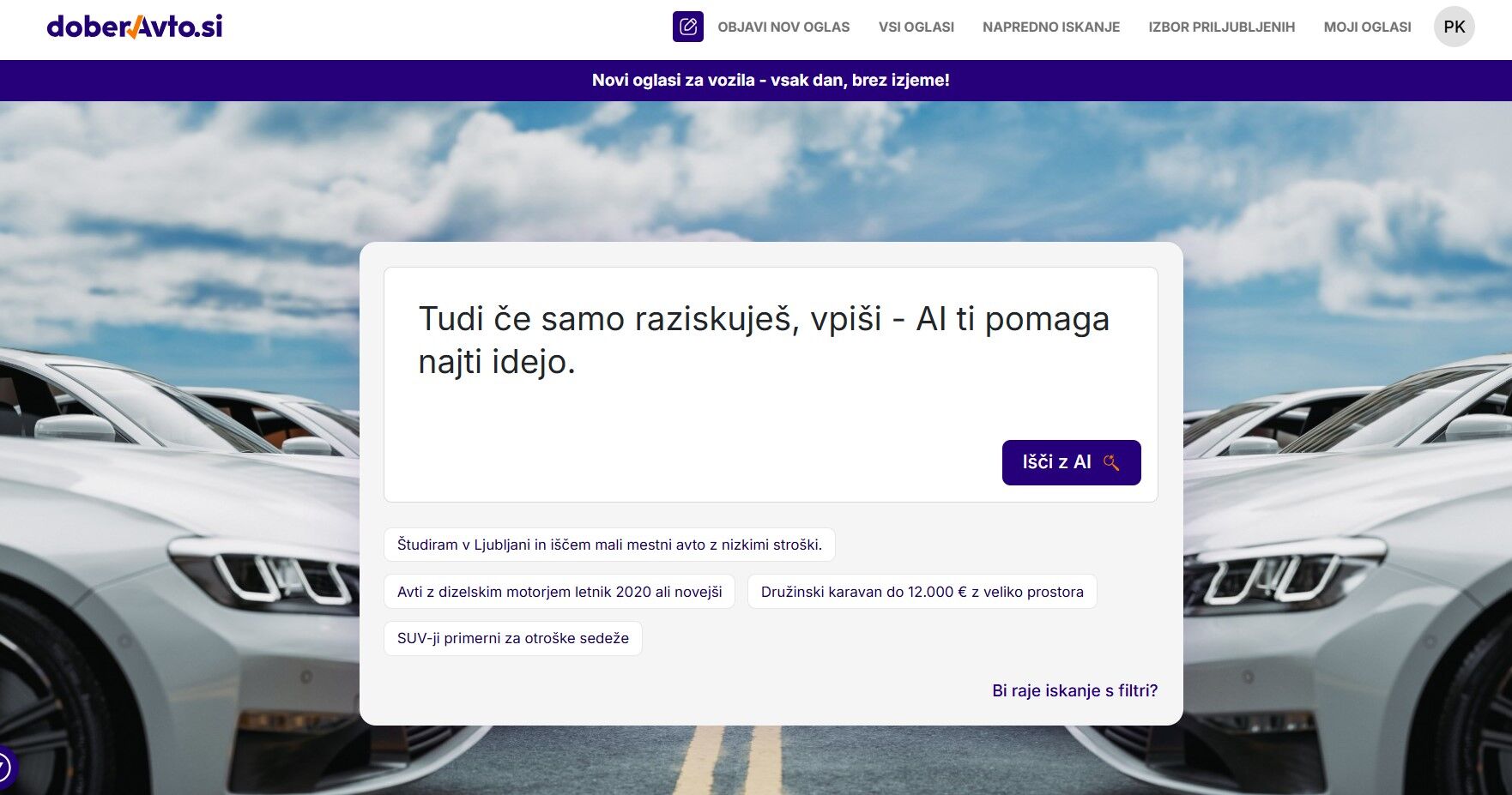Screen dimensions: 1512x795
Task: Select the Ljubljana student city car suggestion
Action: (609, 545)
